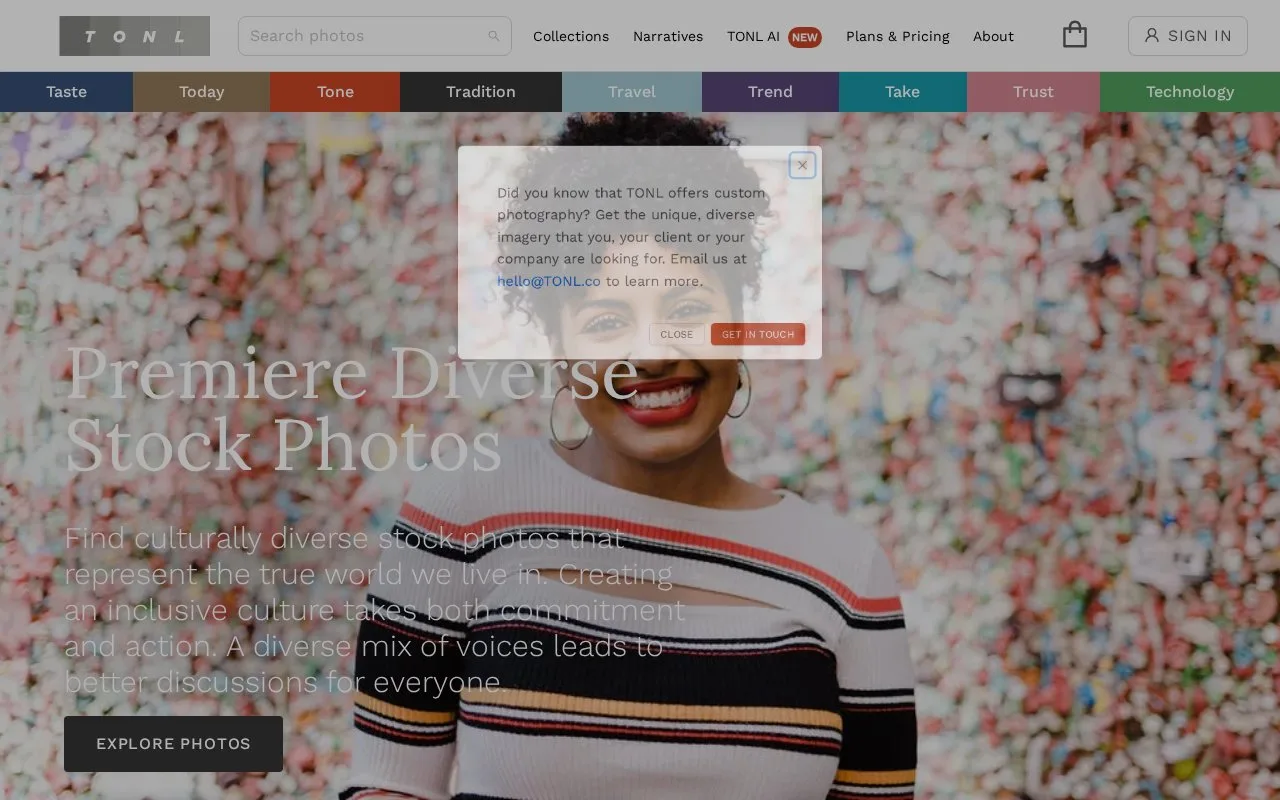Select the Tone category tab
Screen dimensions: 1280x800
point(335,92)
